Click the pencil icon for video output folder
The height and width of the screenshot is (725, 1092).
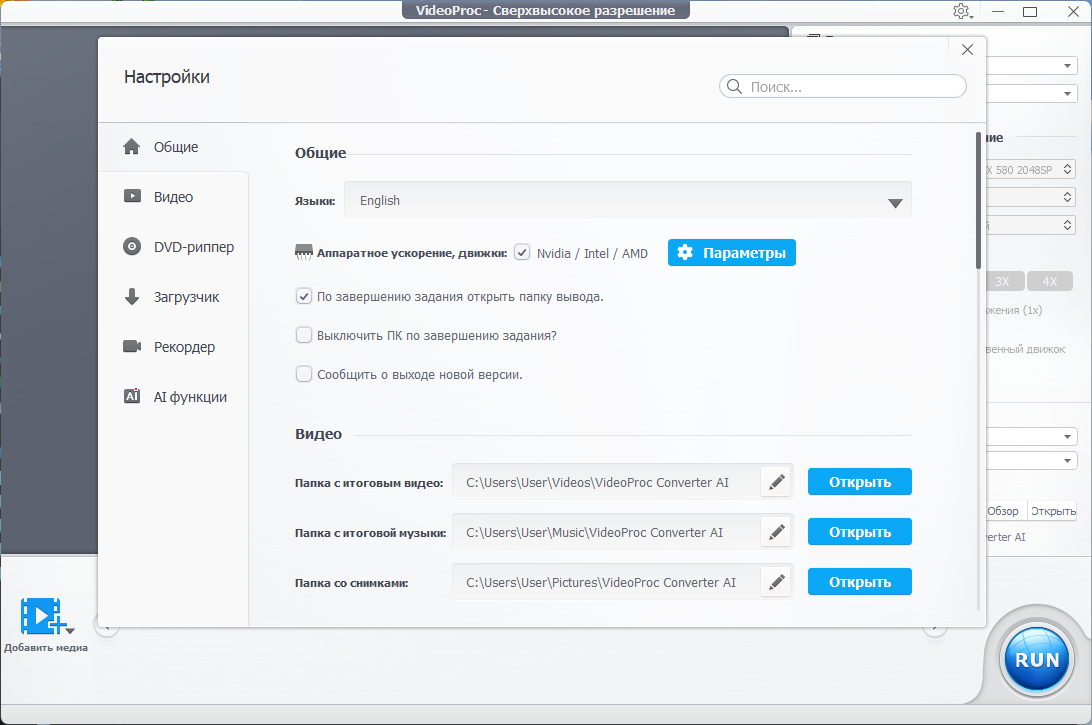(776, 482)
